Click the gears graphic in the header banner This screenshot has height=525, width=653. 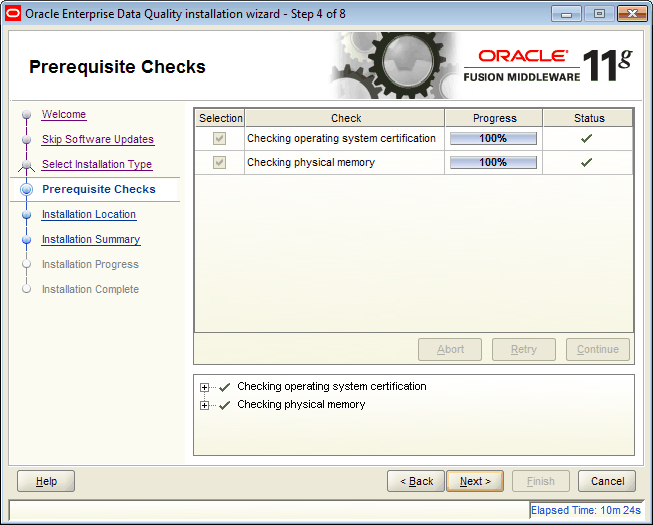tap(396, 65)
